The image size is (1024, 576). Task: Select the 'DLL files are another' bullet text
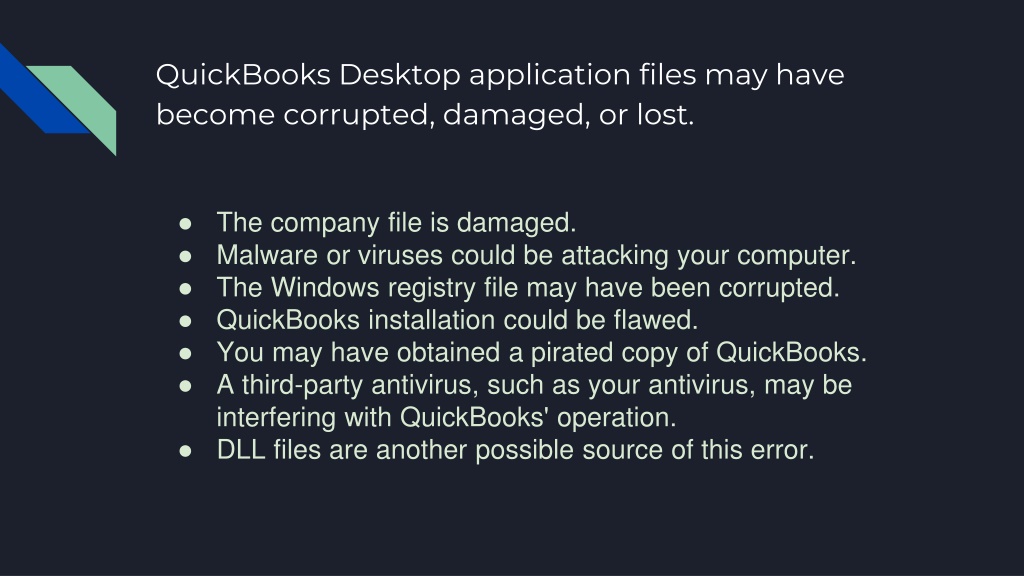coord(515,450)
